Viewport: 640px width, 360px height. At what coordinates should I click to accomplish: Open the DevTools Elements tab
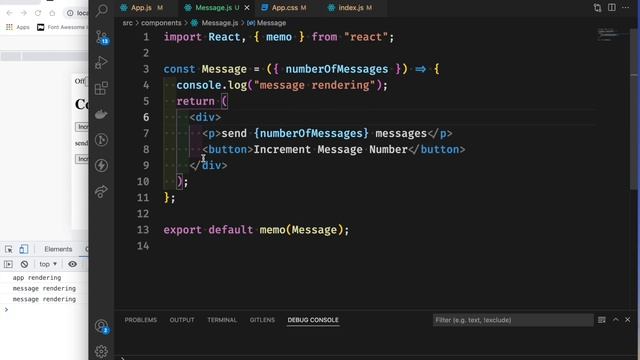point(58,249)
